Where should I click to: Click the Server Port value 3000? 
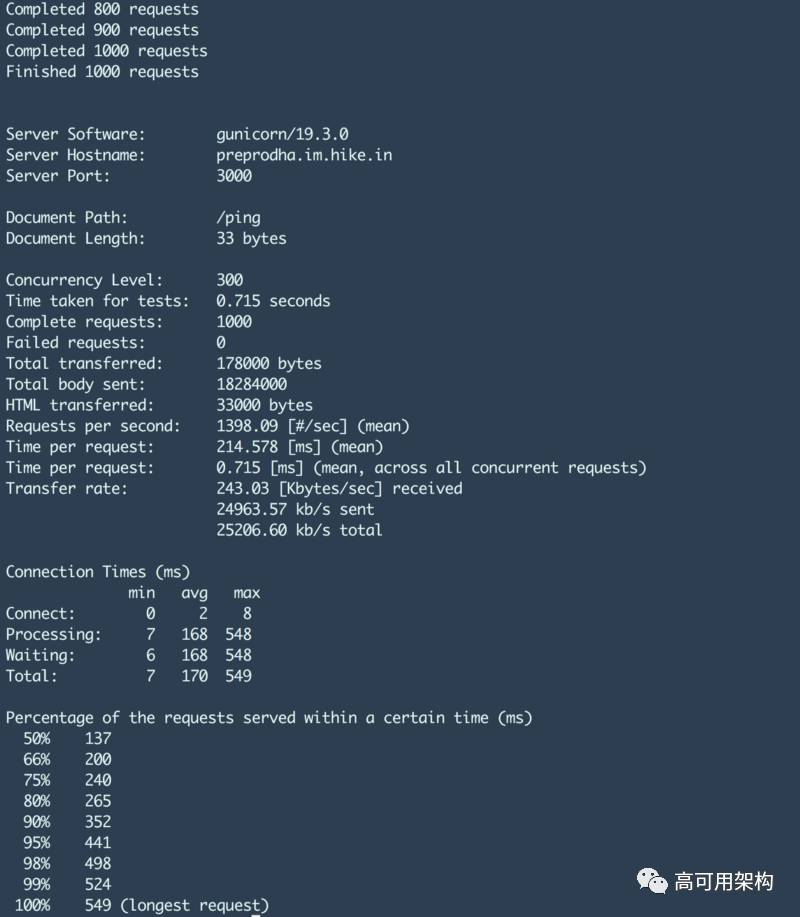(x=234, y=175)
